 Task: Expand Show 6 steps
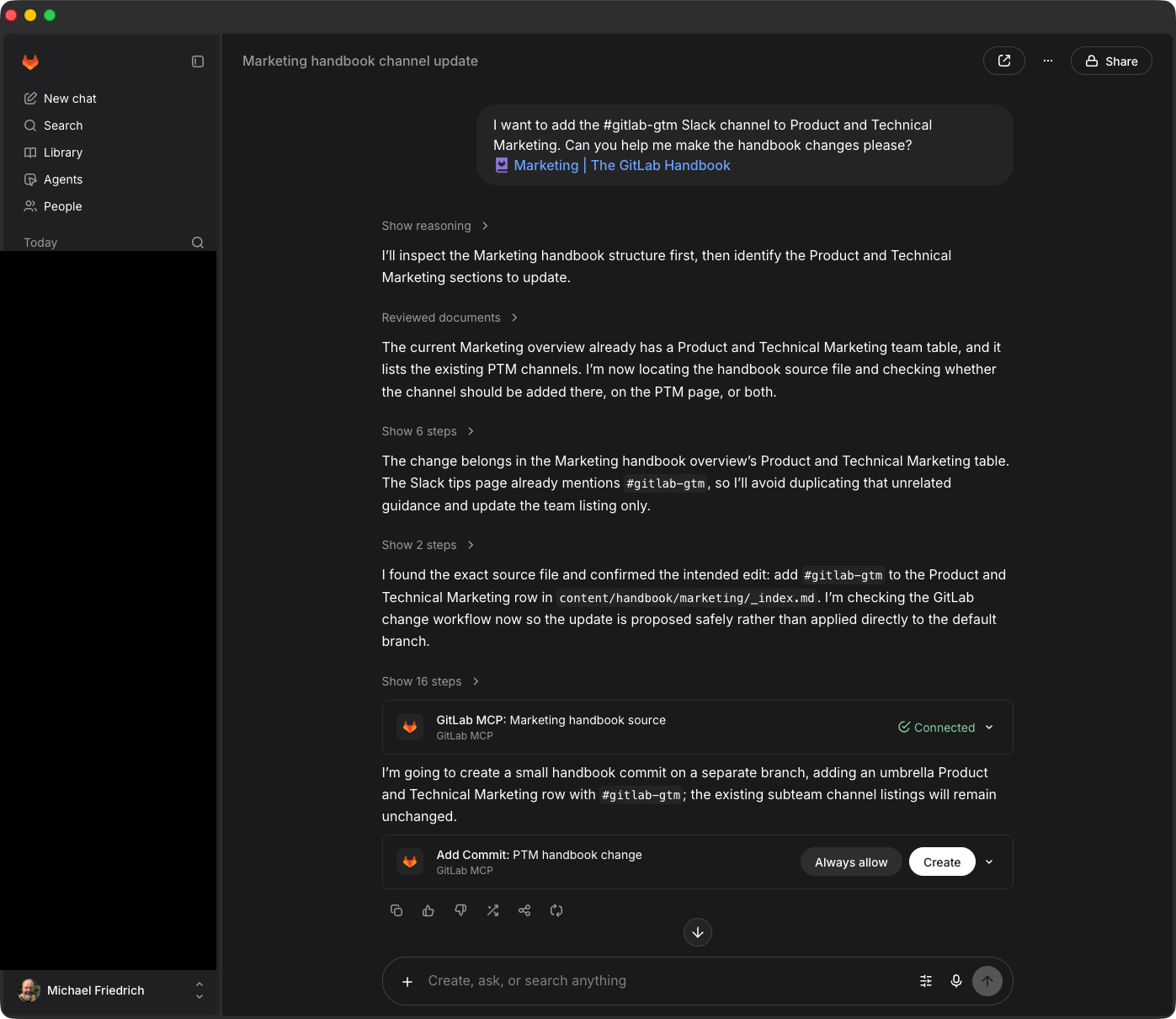tap(428, 431)
